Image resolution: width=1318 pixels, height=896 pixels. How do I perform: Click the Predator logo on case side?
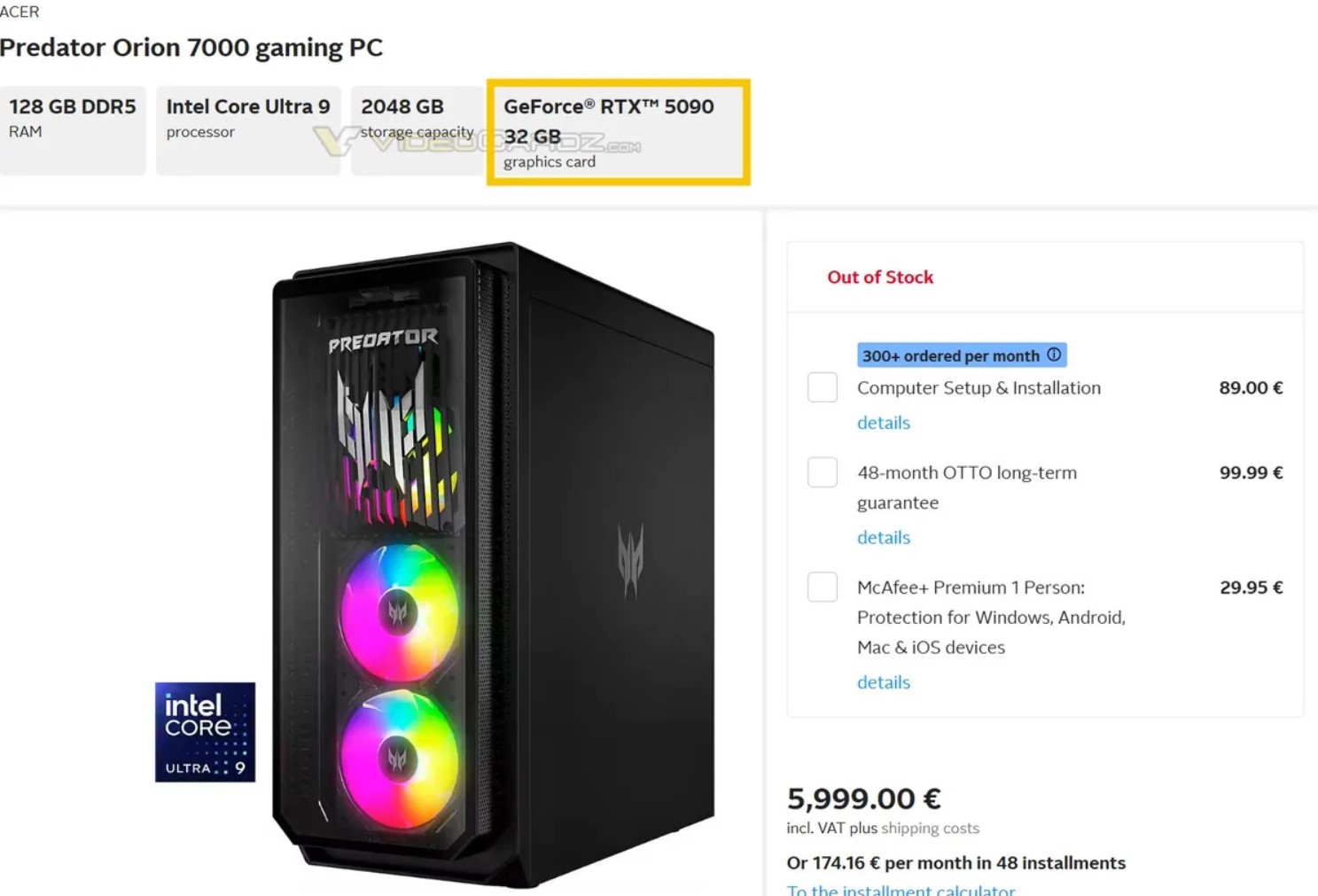point(630,558)
